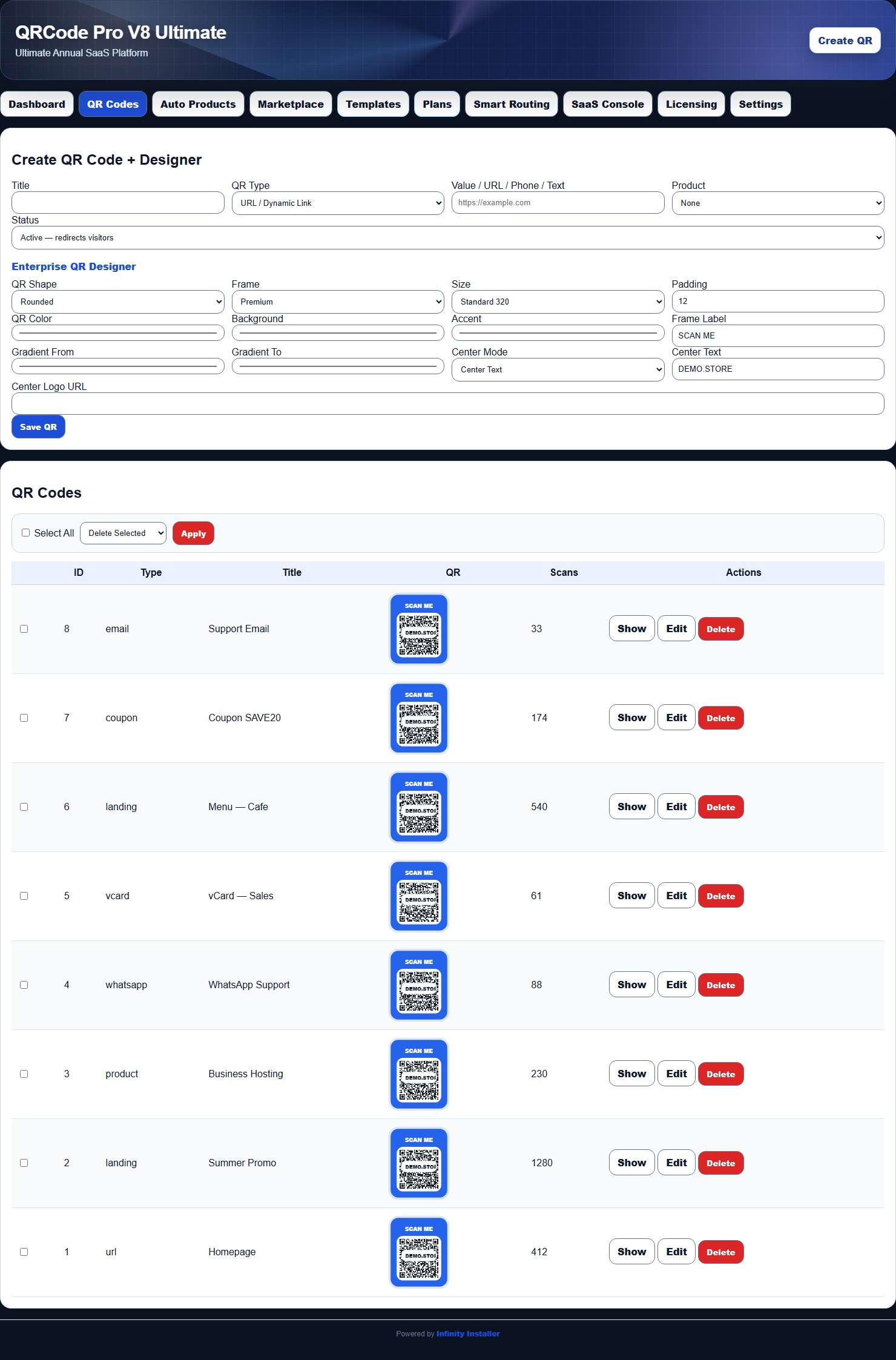Screen dimensions: 896x1360
Task: Apply the selected bulk action
Action: pos(193,533)
